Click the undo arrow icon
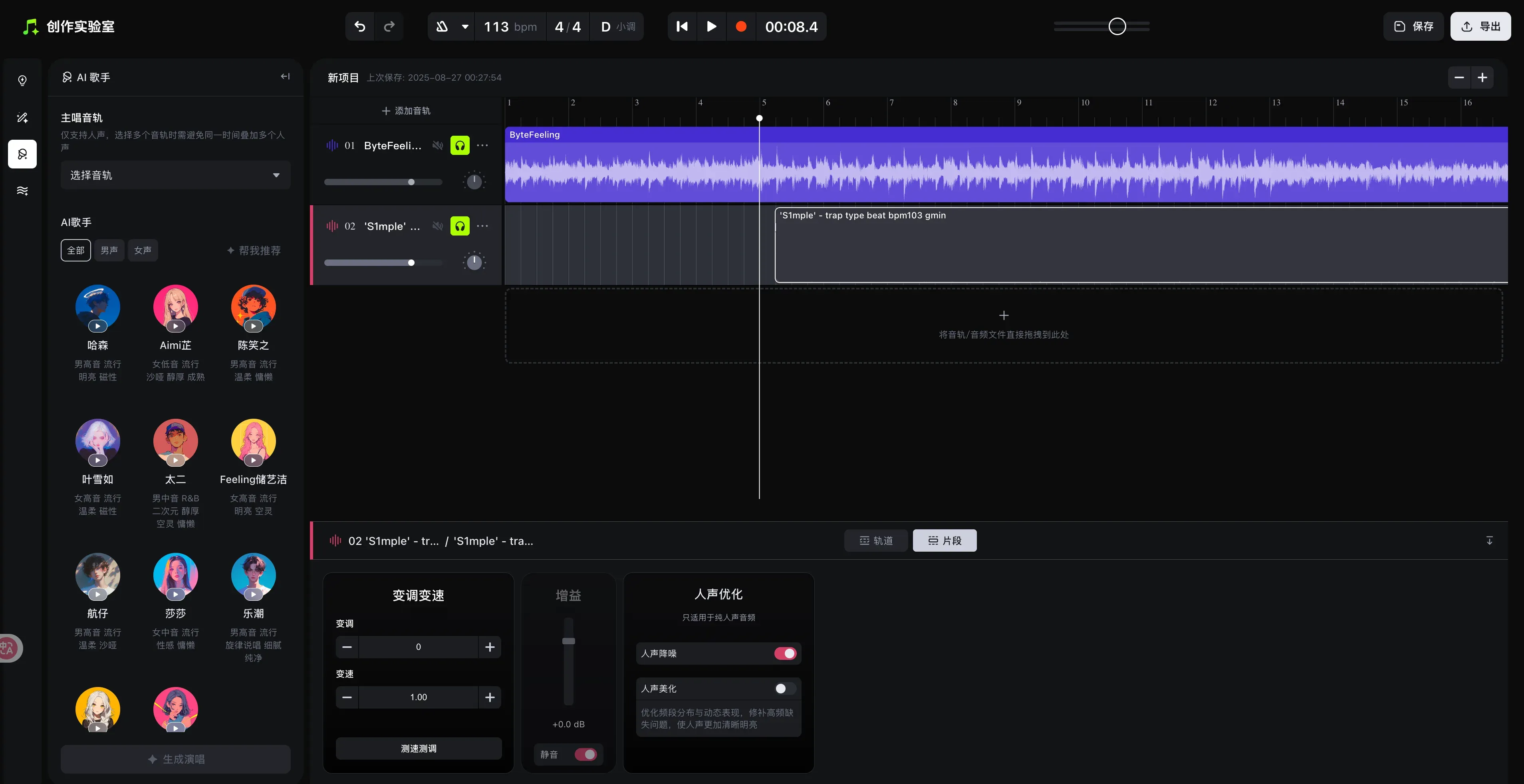The height and width of the screenshot is (784, 1524). pyautogui.click(x=360, y=27)
